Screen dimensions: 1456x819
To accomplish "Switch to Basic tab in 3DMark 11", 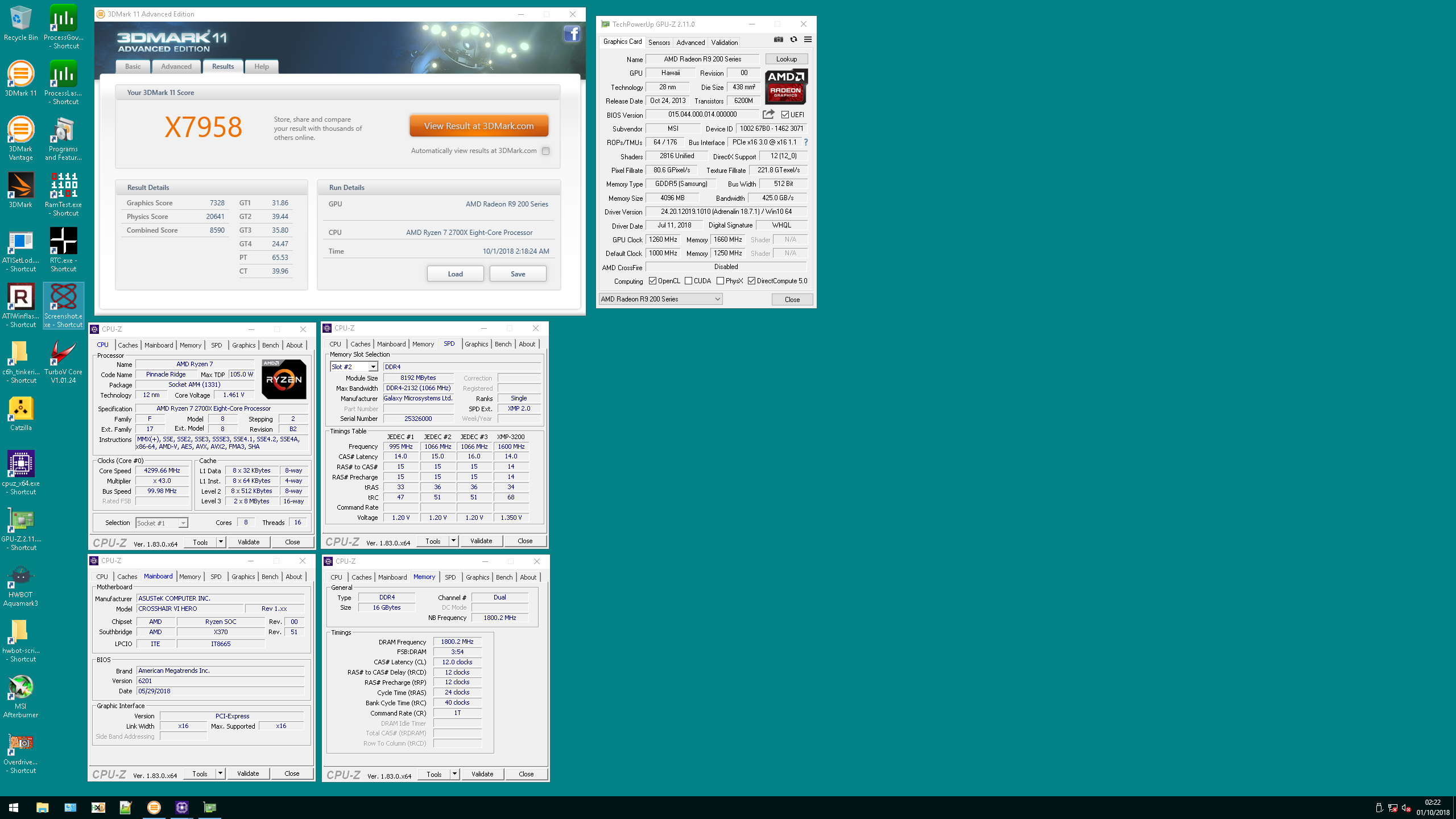I will (133, 67).
